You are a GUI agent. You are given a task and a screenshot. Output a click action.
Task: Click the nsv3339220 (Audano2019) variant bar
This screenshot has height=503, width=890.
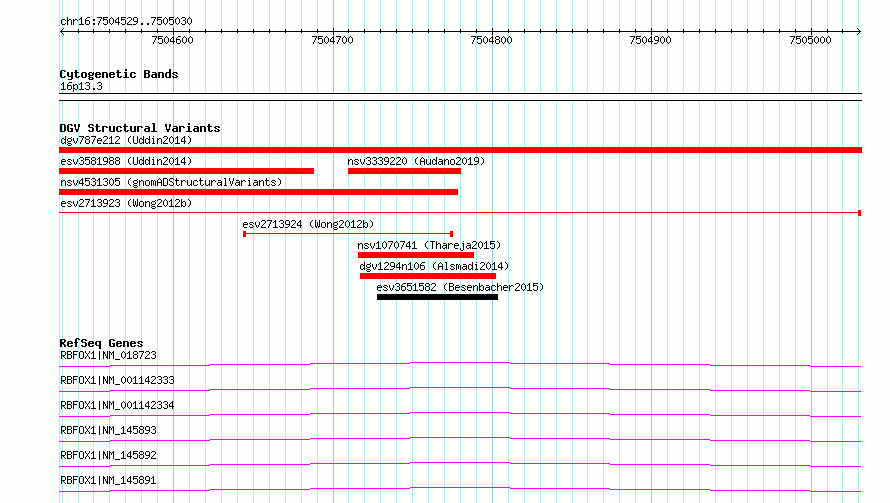pos(404,171)
